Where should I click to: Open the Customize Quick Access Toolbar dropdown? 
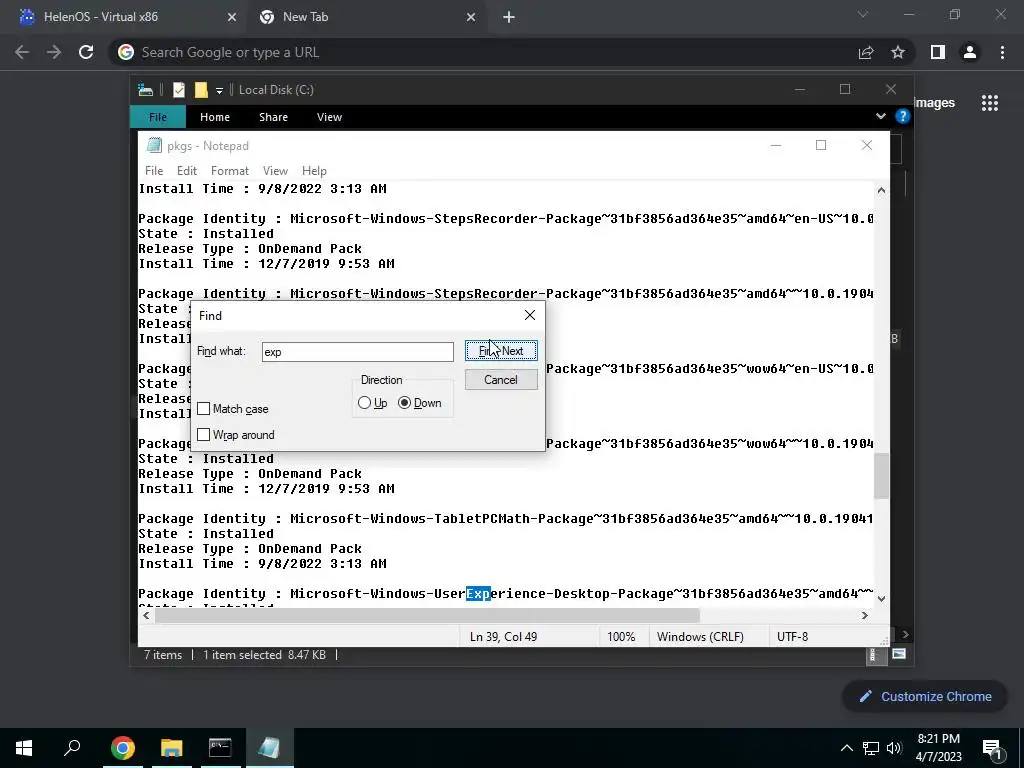pos(219,91)
